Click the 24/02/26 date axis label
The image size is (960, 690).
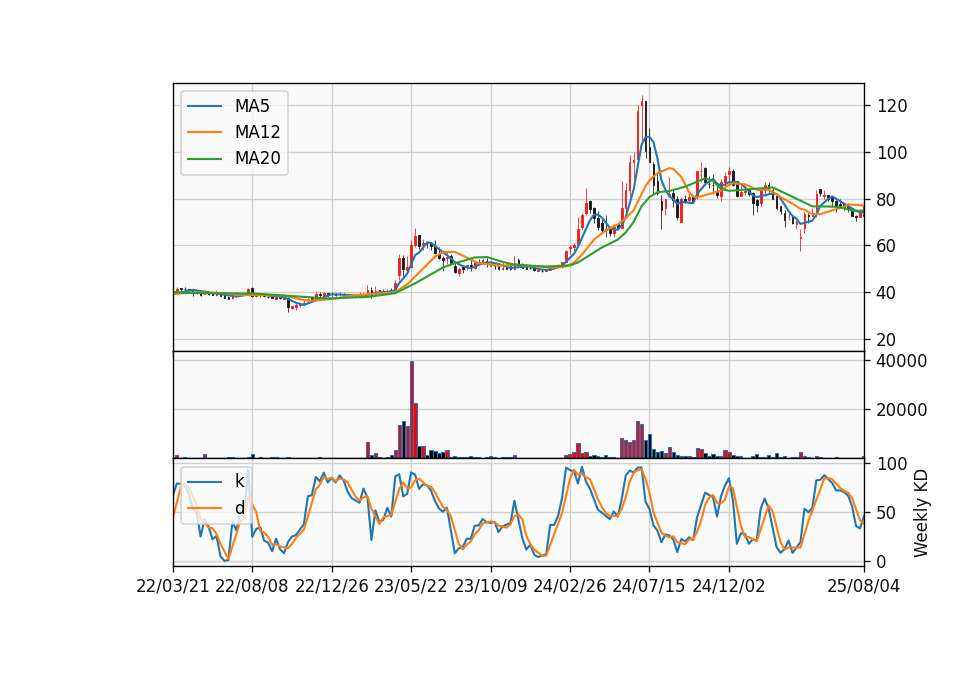569,586
